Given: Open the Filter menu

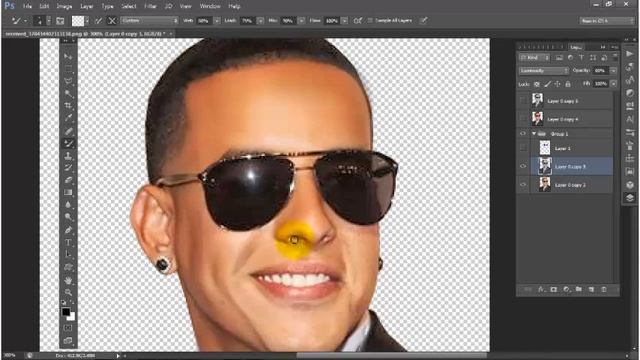Looking at the screenshot, I should (150, 6).
